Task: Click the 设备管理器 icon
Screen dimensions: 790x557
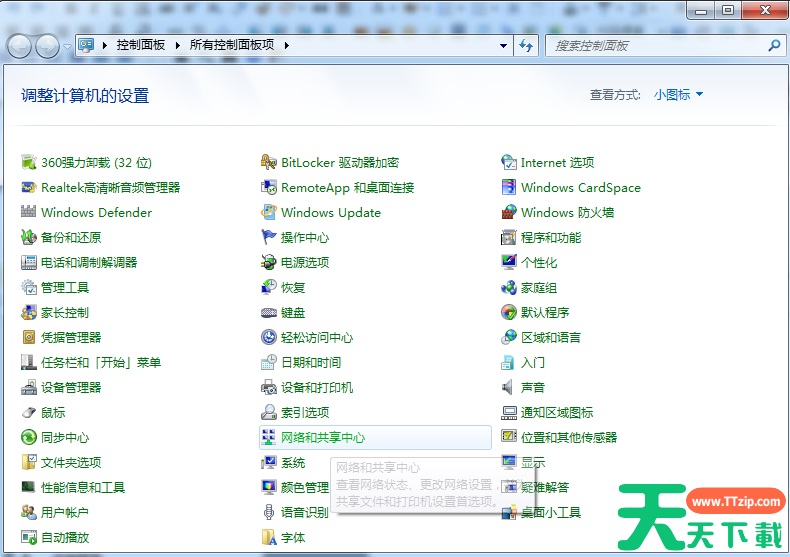Action: [x=29, y=388]
